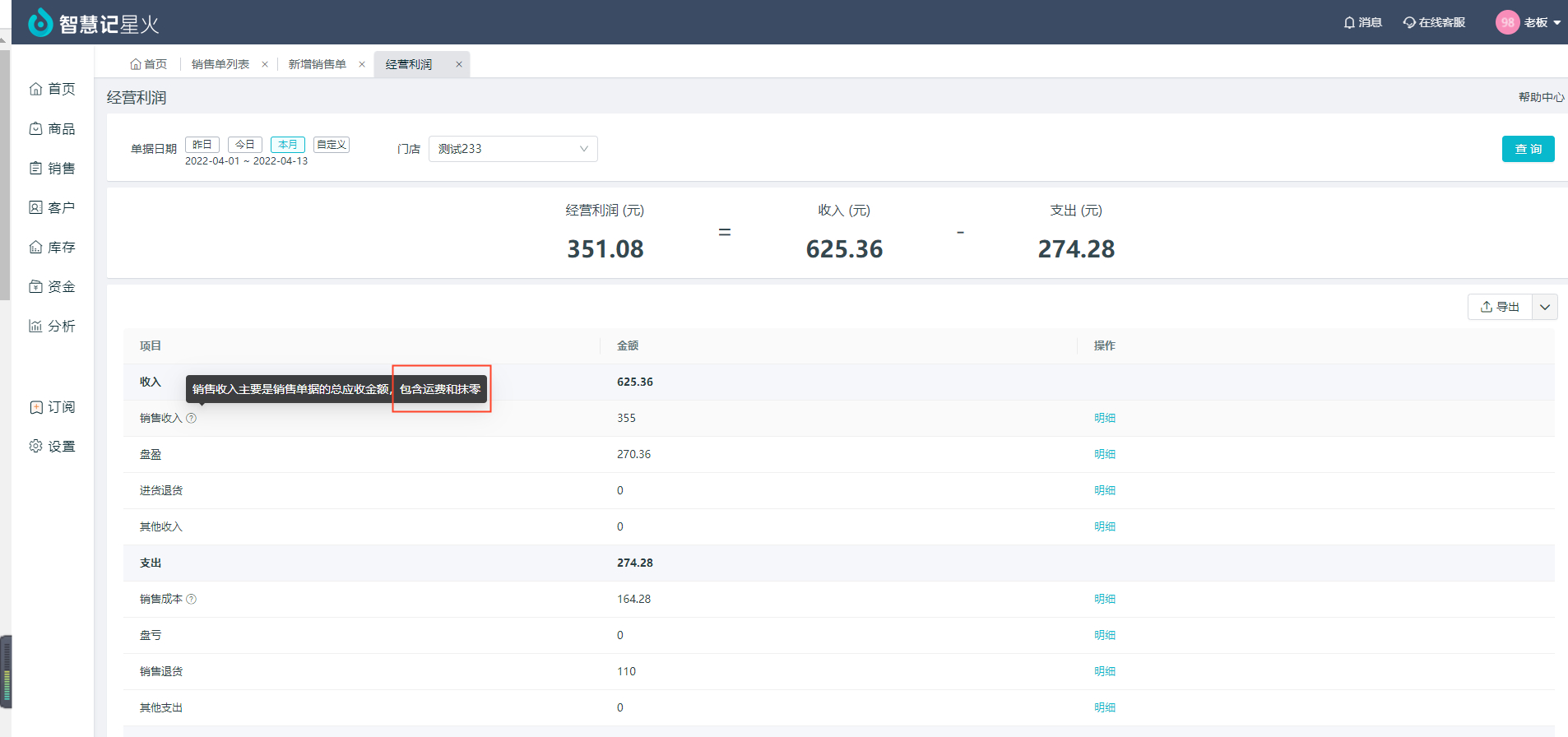Open 订阅 sidebar section
Viewport: 1568px width, 737px height.
[x=53, y=406]
